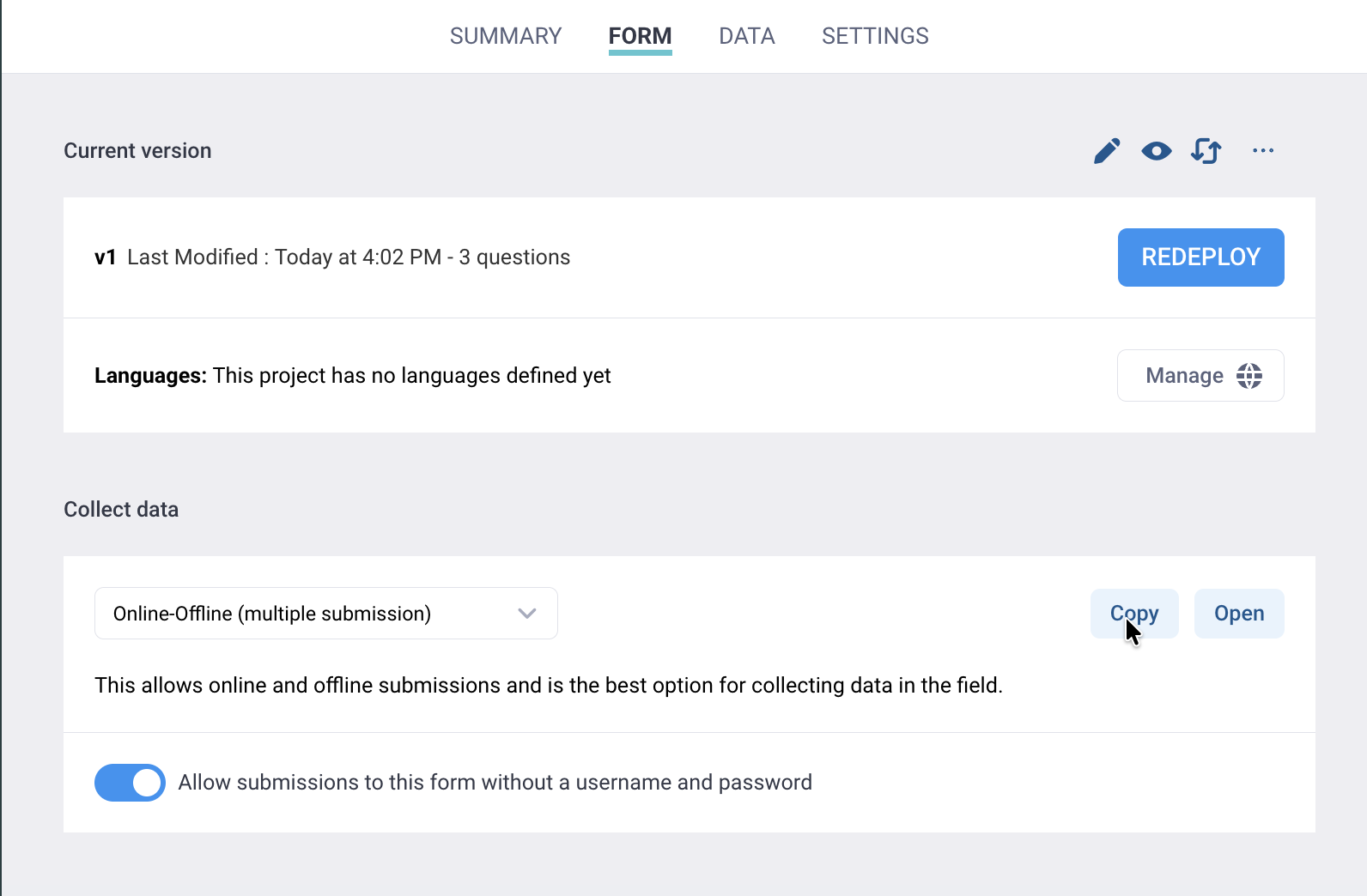Click the REDEPLOY button
1367x896 pixels.
(1200, 257)
